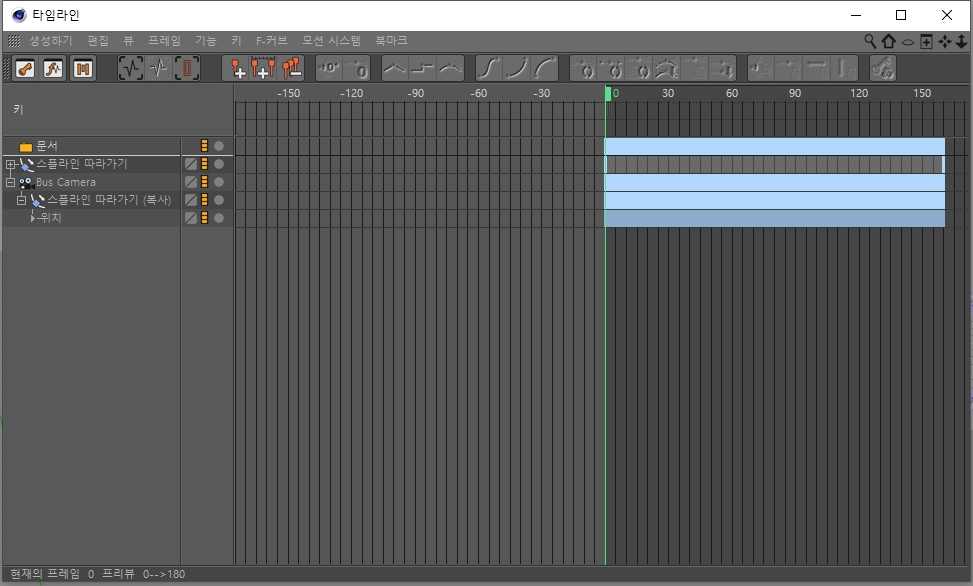Click the orange Frame Preview Range icon
973x586 pixels.
[187, 68]
